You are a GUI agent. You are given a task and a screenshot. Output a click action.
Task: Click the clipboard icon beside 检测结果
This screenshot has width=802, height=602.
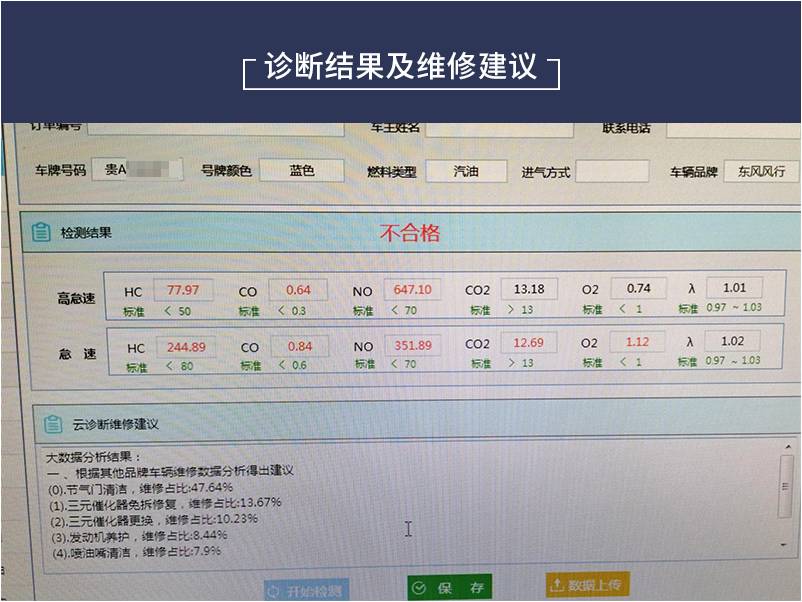(40, 232)
